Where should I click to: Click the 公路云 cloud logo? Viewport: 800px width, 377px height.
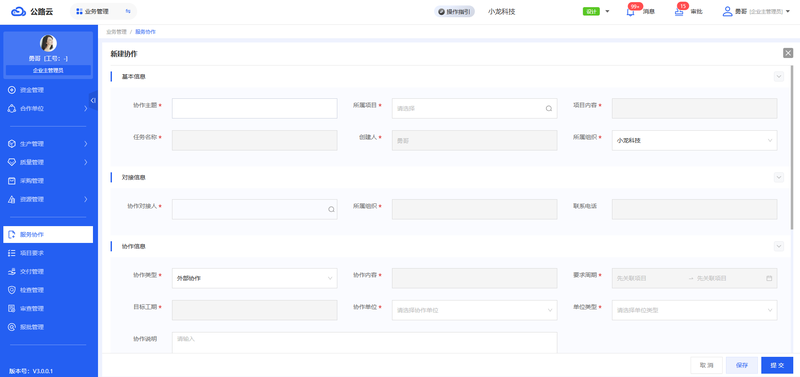[x=18, y=11]
